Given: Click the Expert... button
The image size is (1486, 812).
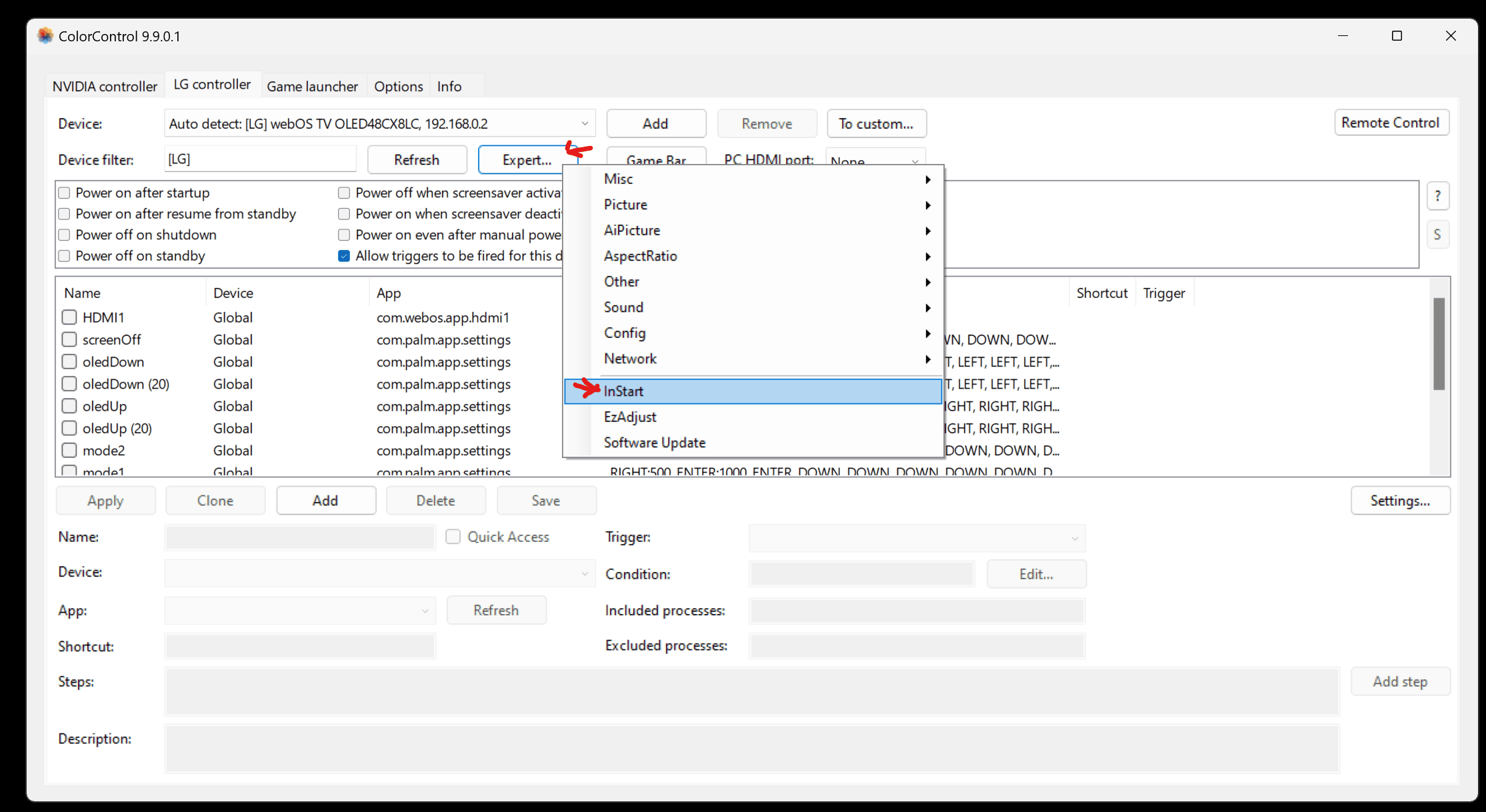Looking at the screenshot, I should pyautogui.click(x=527, y=159).
